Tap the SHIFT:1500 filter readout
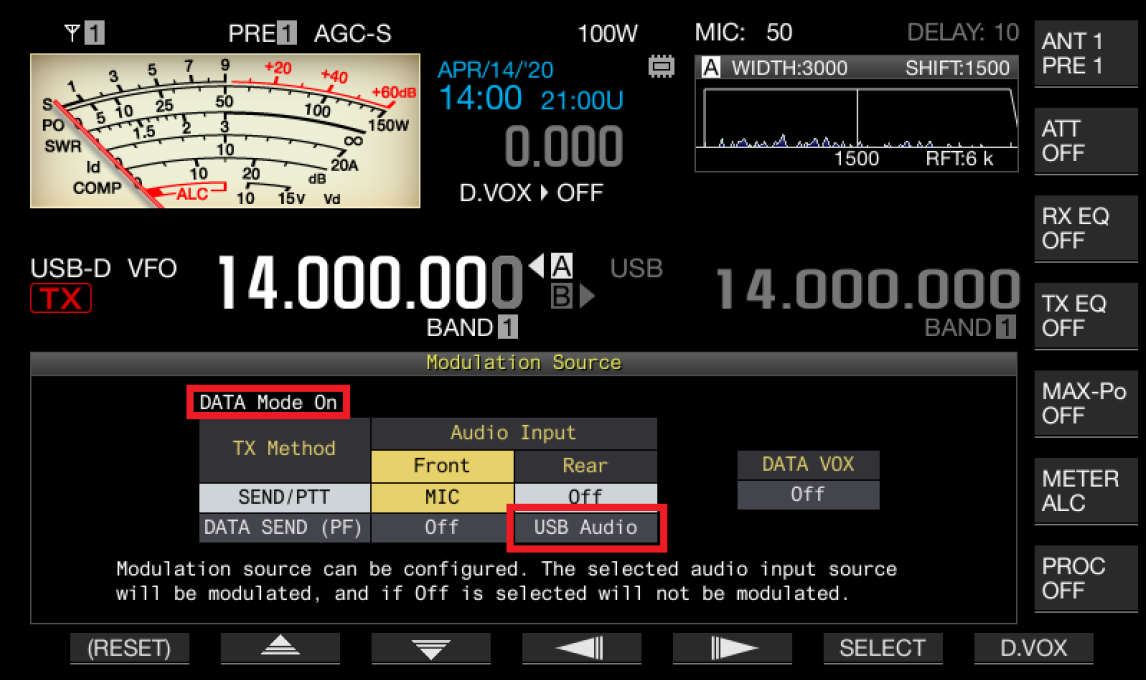 click(x=958, y=68)
